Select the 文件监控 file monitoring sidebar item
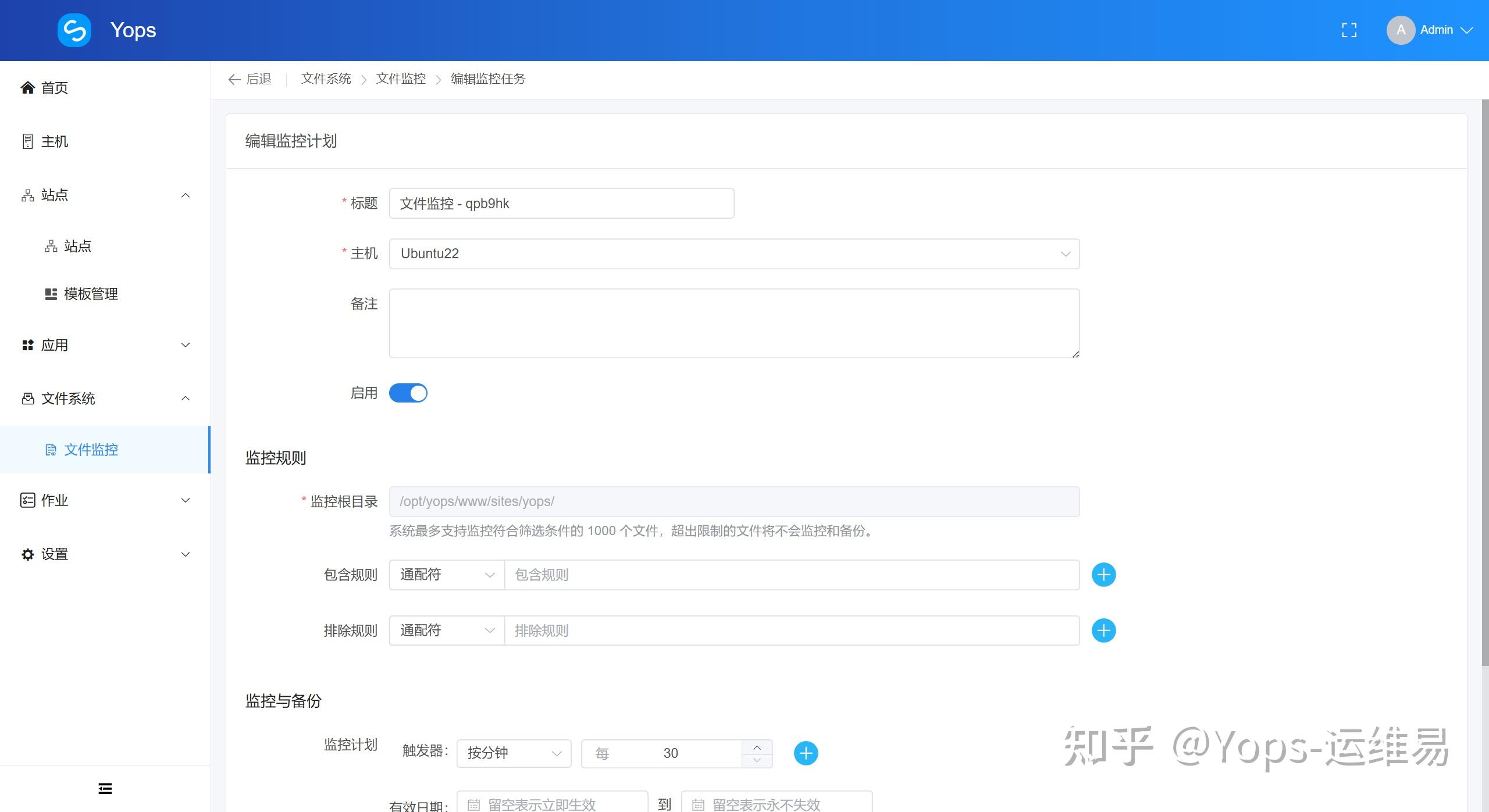The image size is (1489, 812). click(91, 449)
